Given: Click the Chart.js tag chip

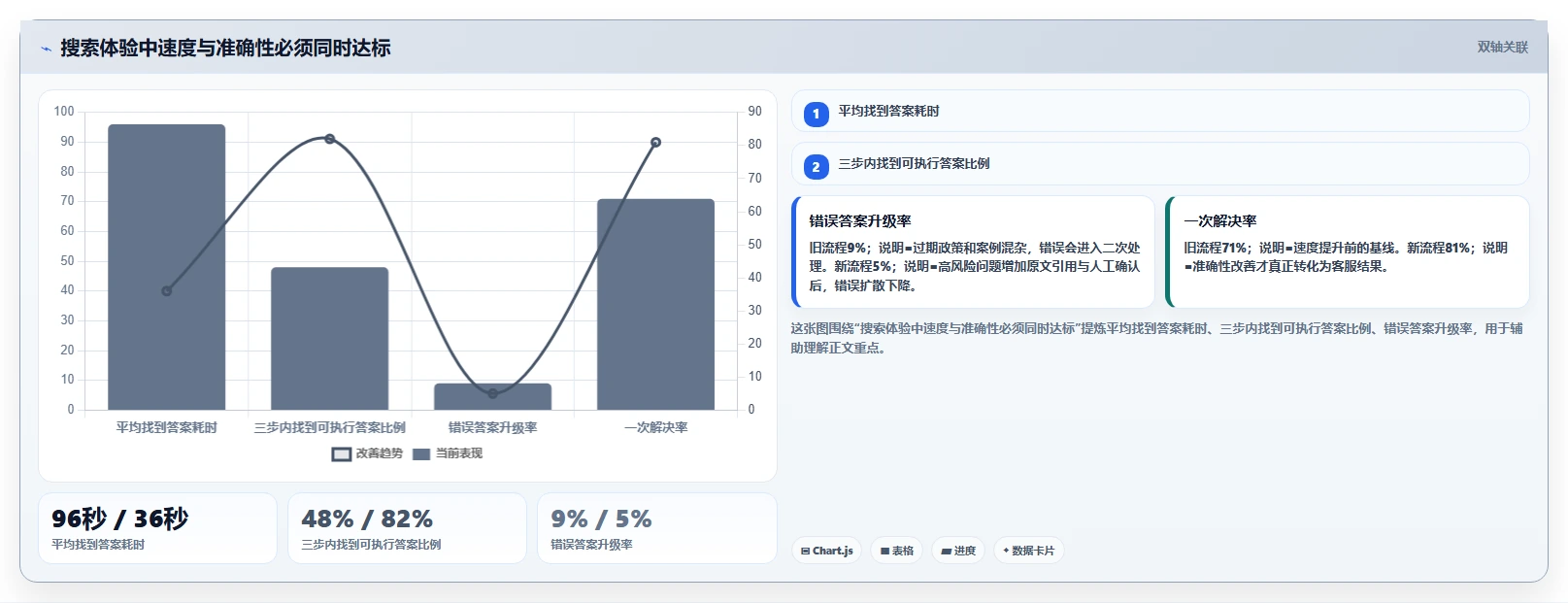Looking at the screenshot, I should [826, 551].
